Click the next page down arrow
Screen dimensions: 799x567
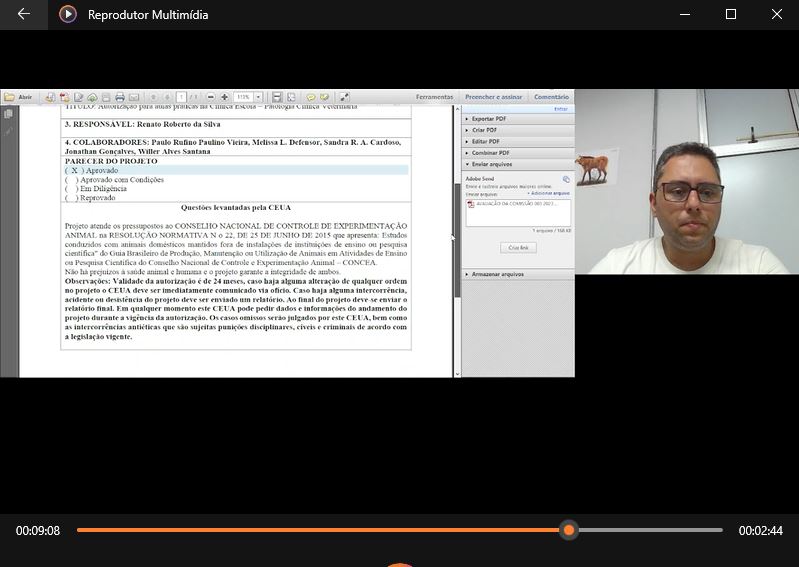pos(167,97)
